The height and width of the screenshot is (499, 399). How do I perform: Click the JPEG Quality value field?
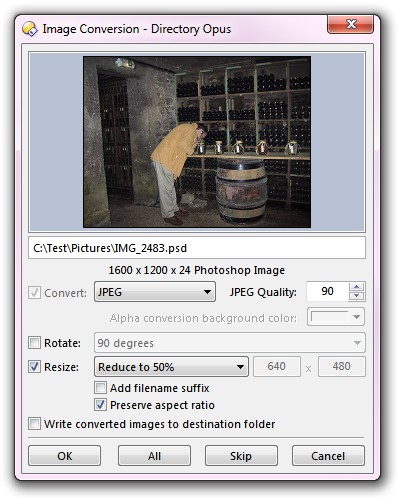tap(327, 291)
